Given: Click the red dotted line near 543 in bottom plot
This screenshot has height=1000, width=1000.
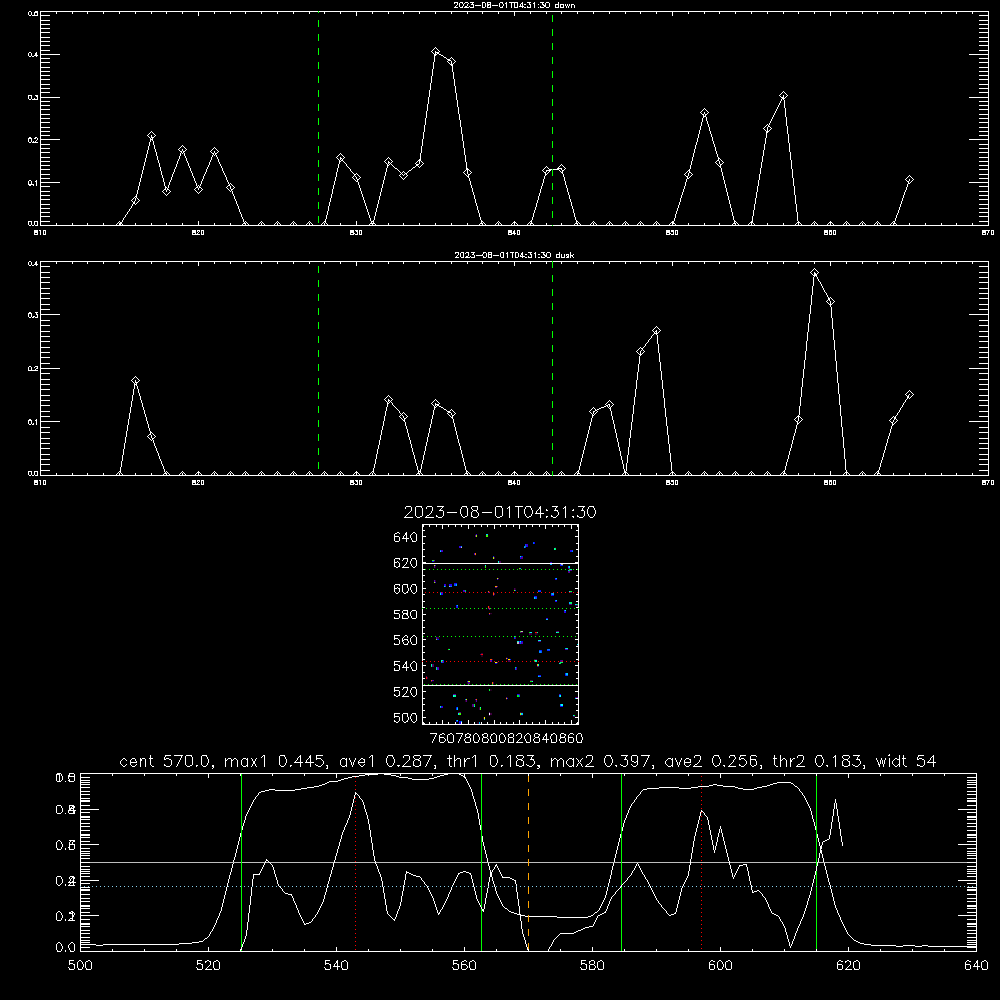Looking at the screenshot, I should [355, 862].
